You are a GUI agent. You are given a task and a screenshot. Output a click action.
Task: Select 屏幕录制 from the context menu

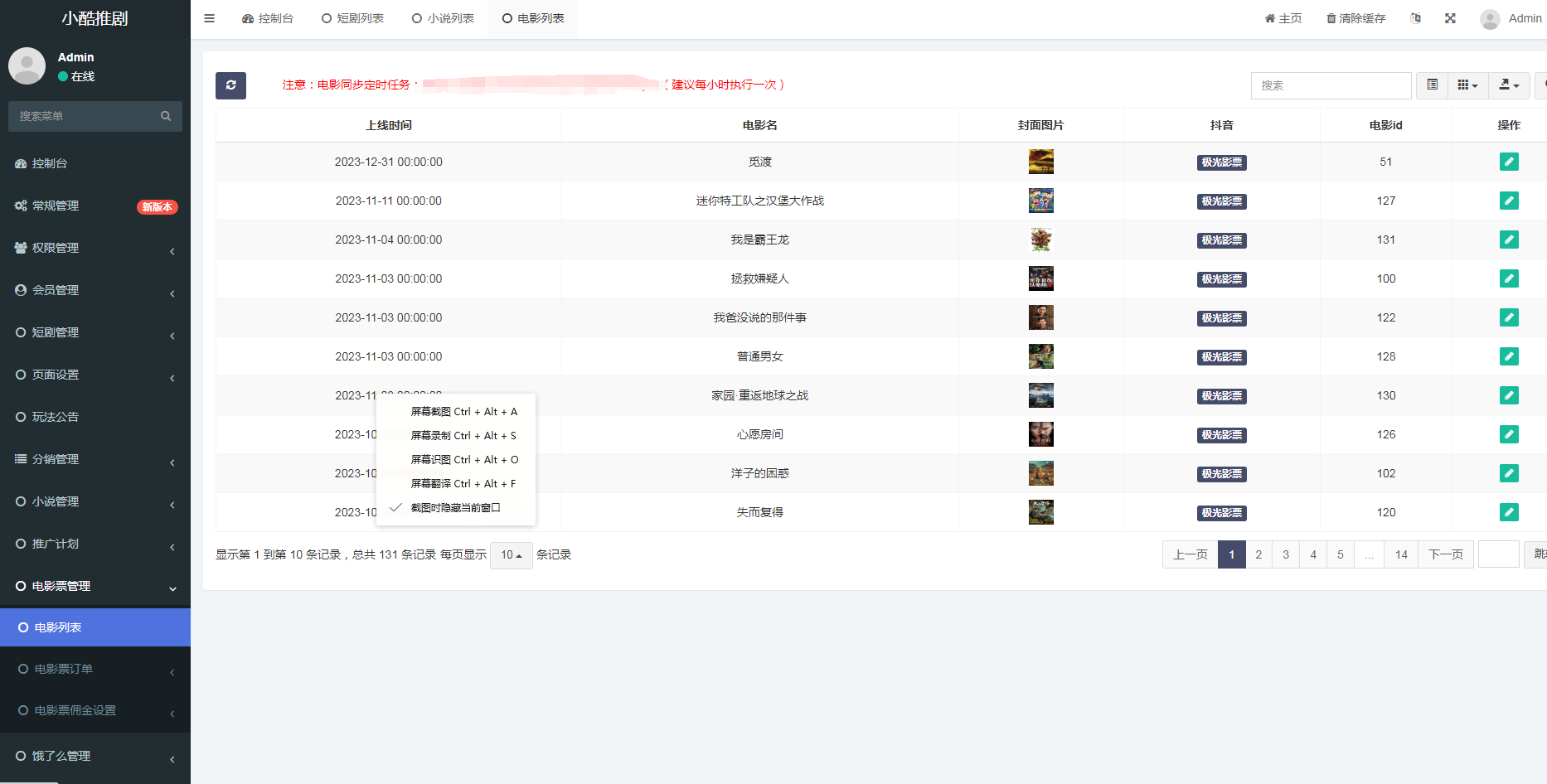pyautogui.click(x=463, y=435)
